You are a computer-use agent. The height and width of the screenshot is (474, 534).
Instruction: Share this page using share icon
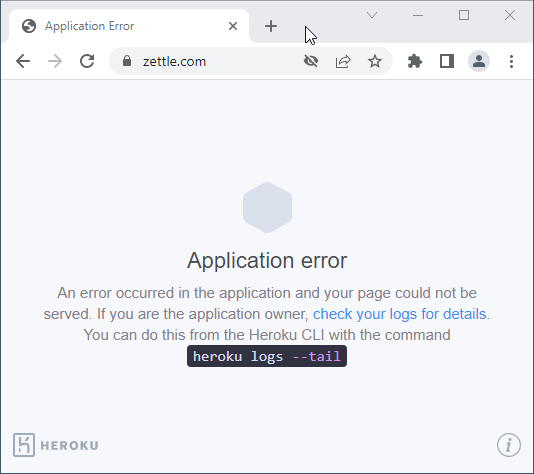(x=343, y=61)
